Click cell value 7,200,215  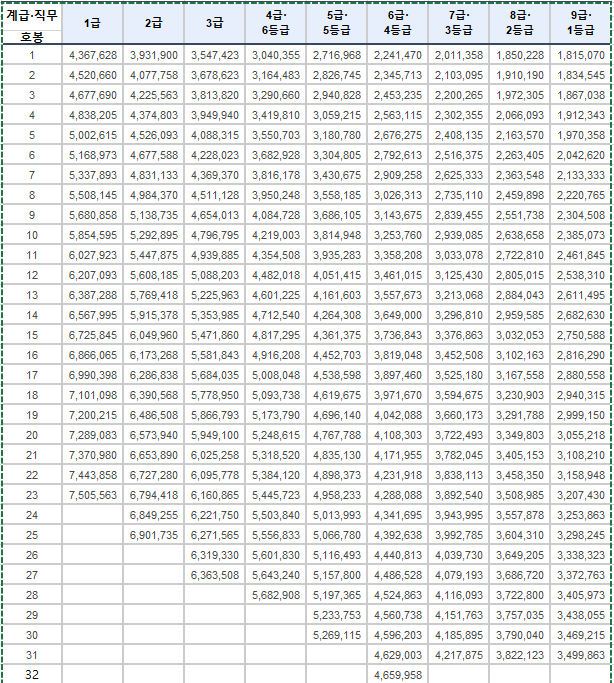coord(92,416)
